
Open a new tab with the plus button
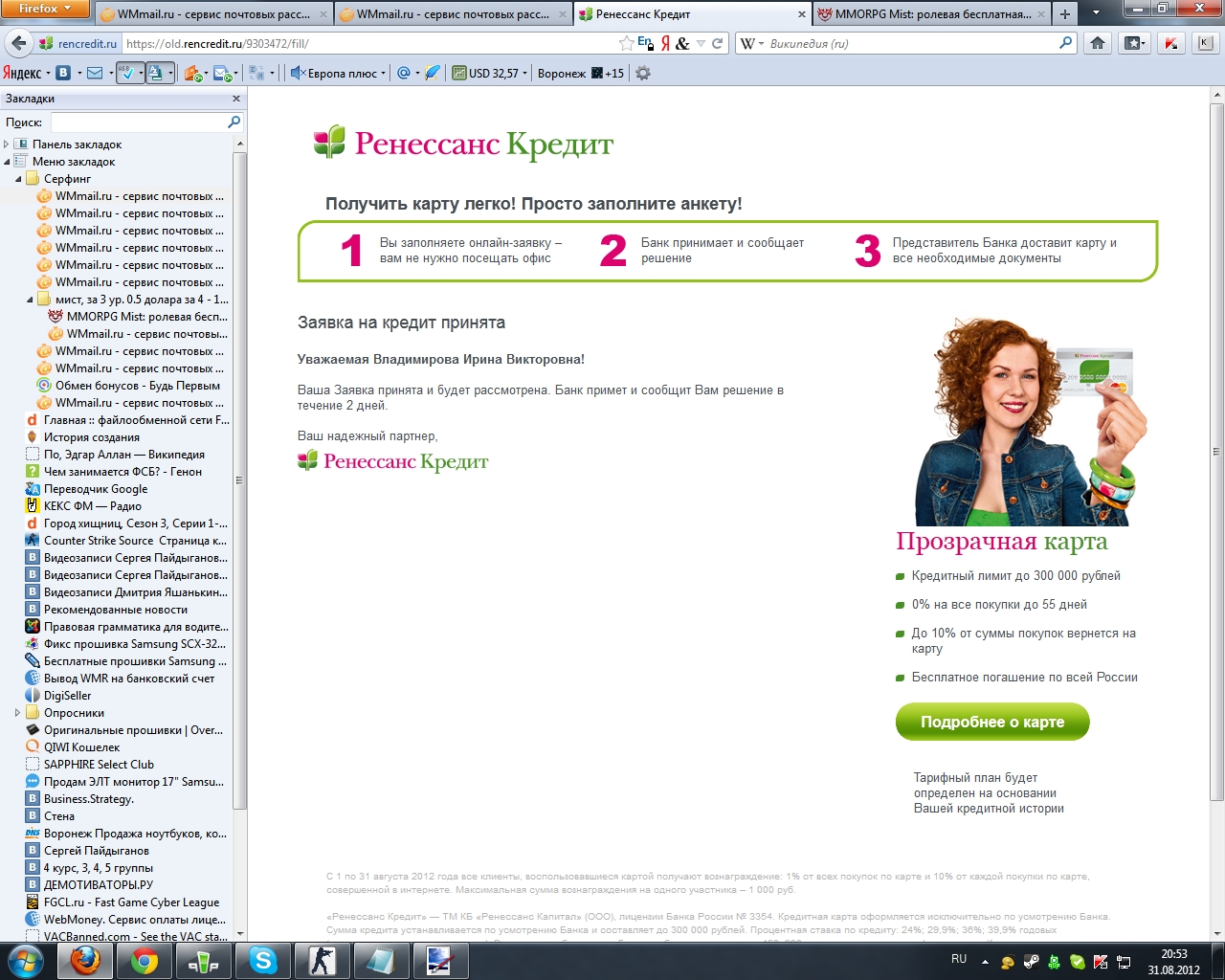[x=1064, y=14]
